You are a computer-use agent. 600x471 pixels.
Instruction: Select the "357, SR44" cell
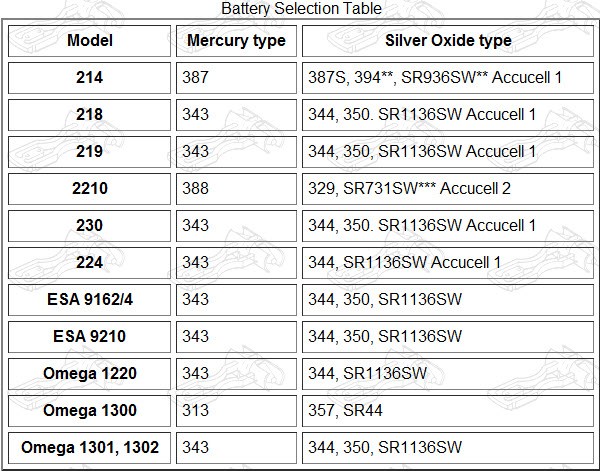[x=448, y=411]
